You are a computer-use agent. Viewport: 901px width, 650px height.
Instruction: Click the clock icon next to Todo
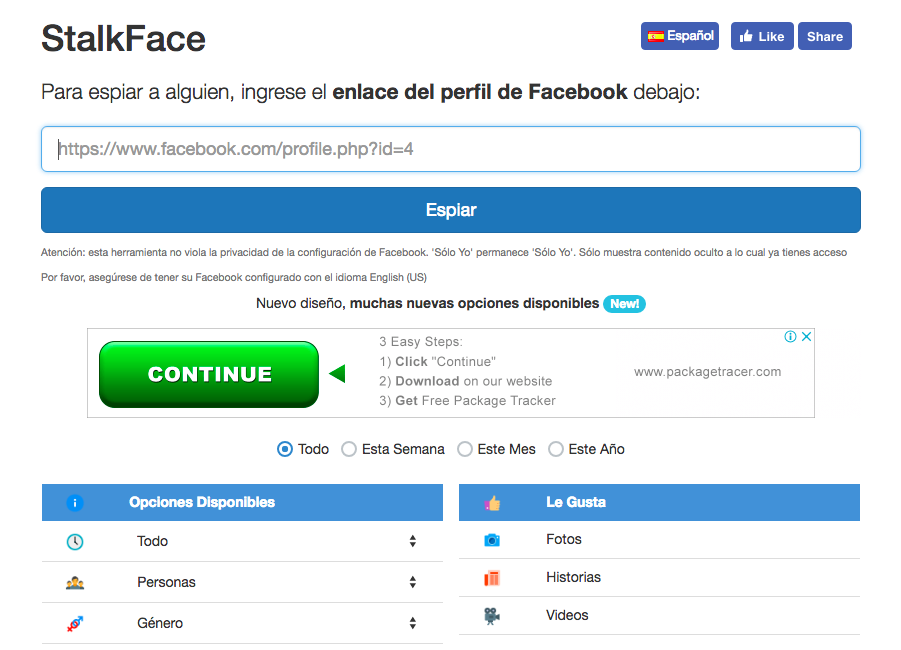pos(75,542)
